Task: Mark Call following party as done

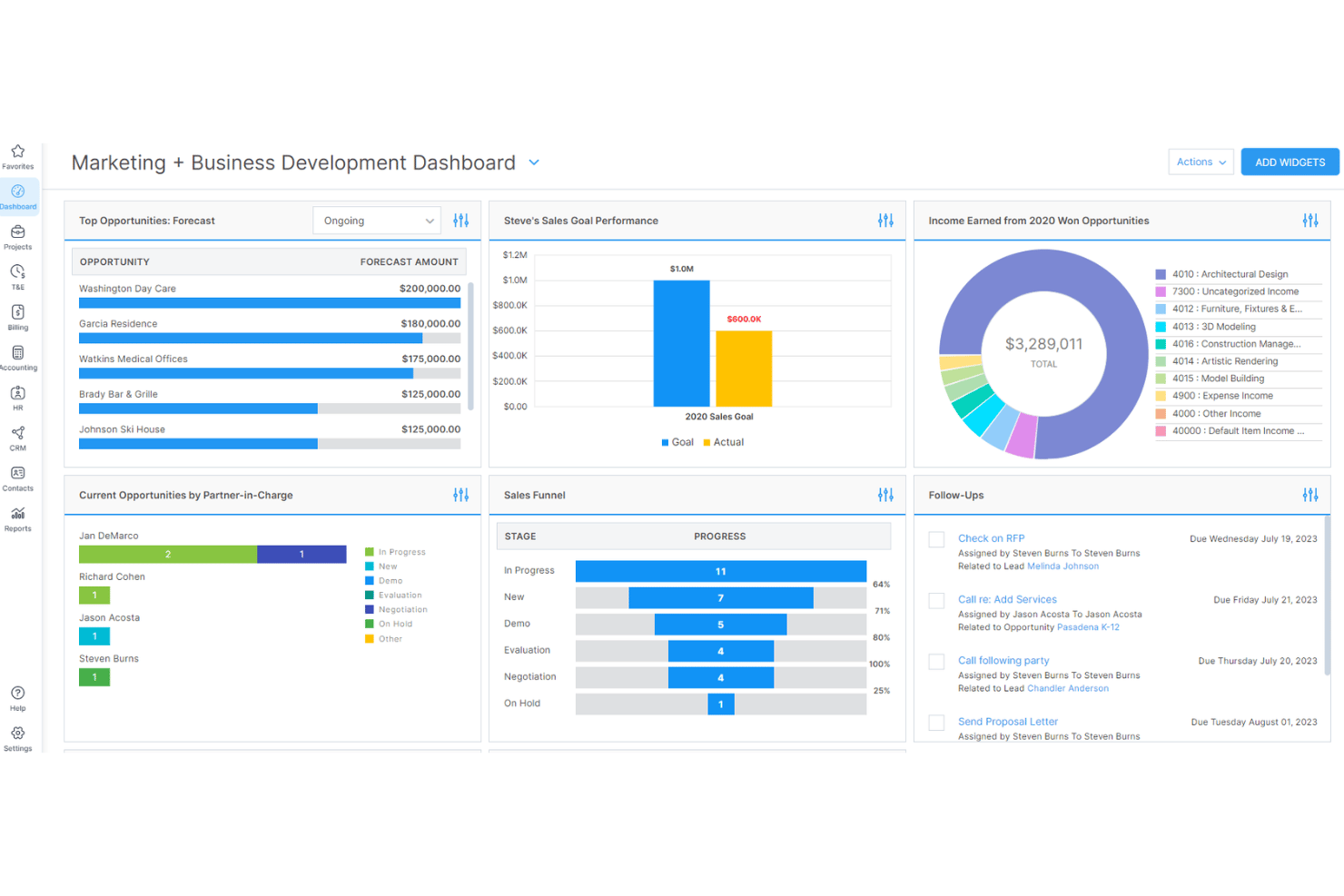Action: point(936,662)
